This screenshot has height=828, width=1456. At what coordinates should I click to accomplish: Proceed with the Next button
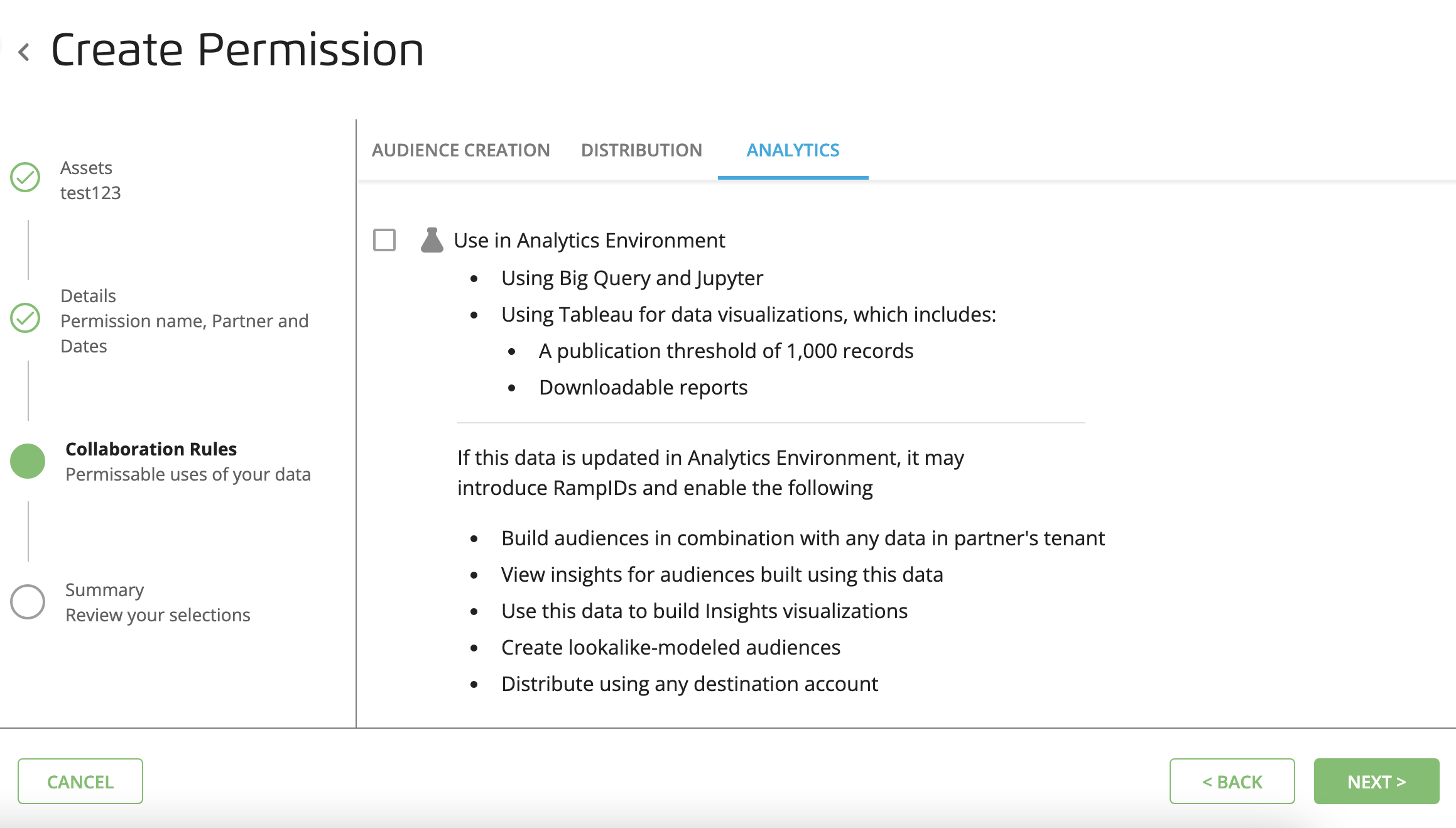pos(1376,782)
